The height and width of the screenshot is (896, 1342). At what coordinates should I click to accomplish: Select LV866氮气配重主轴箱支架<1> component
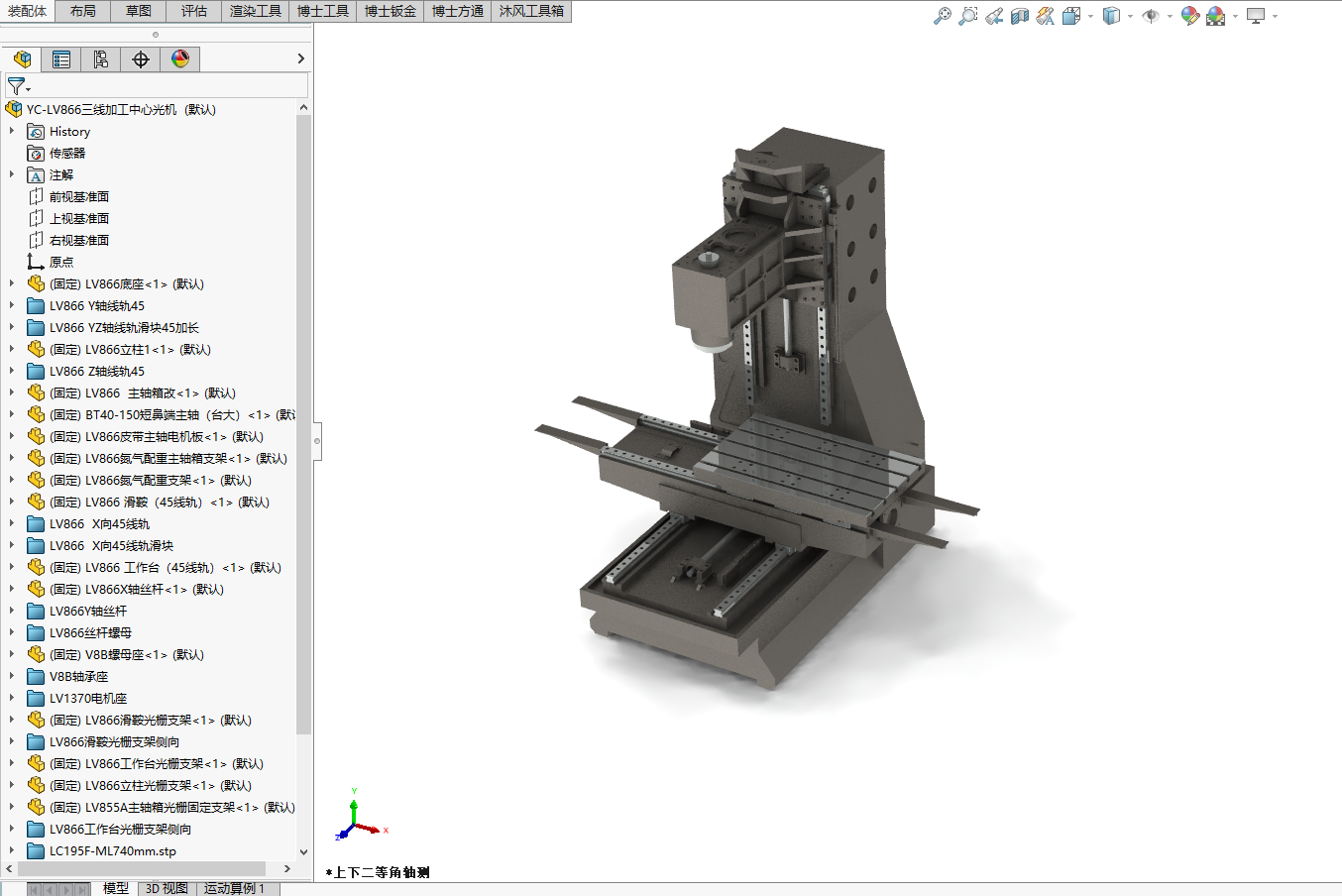tap(168, 459)
